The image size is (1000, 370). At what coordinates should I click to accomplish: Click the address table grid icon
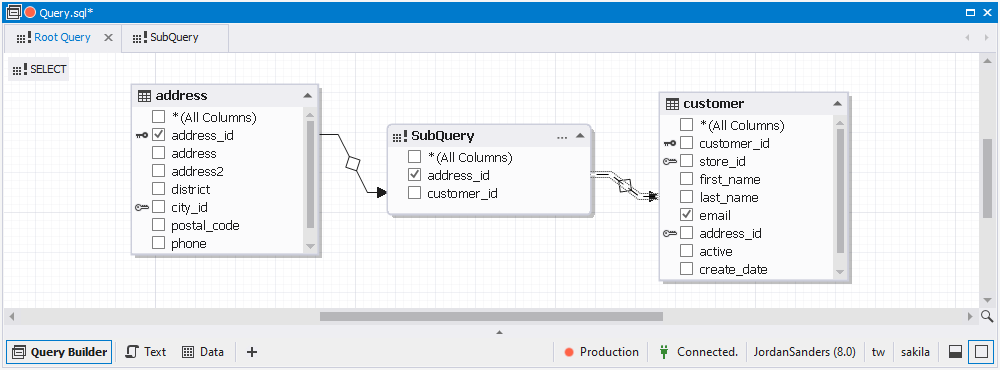click(x=145, y=96)
